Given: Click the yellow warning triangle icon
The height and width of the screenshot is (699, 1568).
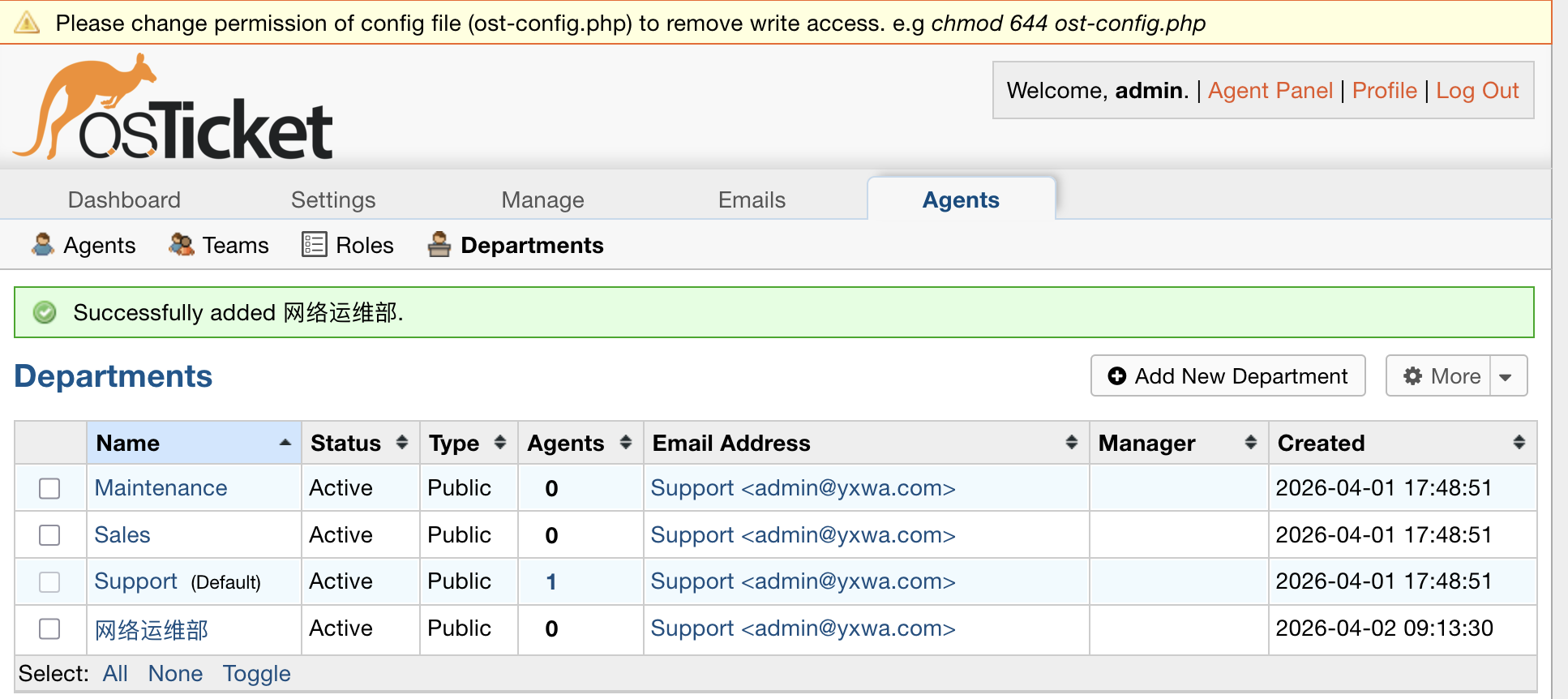Looking at the screenshot, I should click(27, 23).
